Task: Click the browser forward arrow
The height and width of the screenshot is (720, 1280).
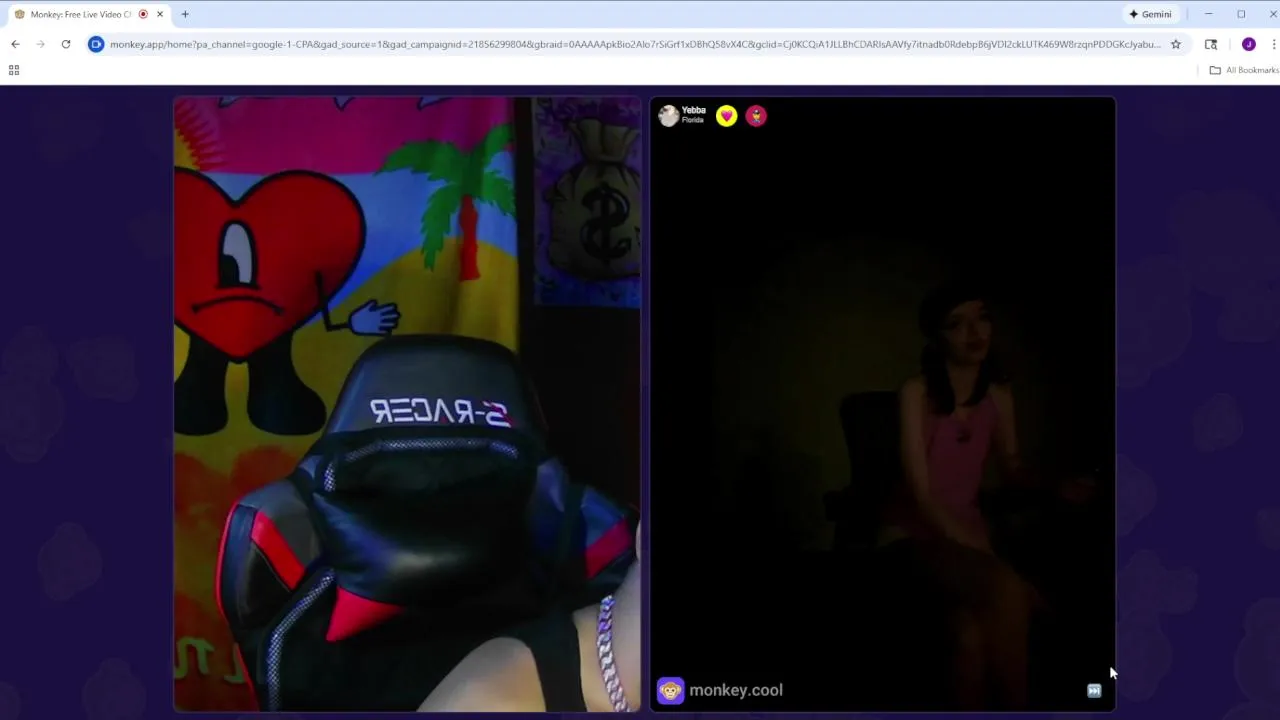Action: pyautogui.click(x=40, y=44)
